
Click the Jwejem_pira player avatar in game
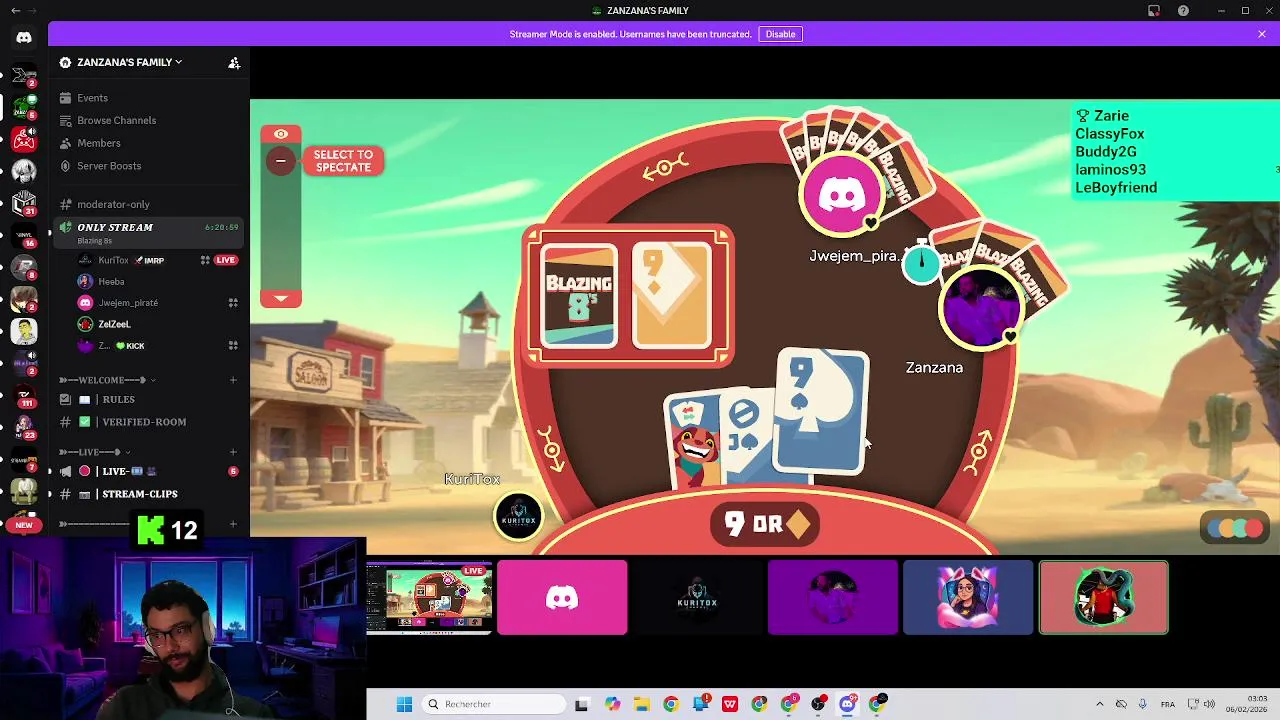coord(842,194)
